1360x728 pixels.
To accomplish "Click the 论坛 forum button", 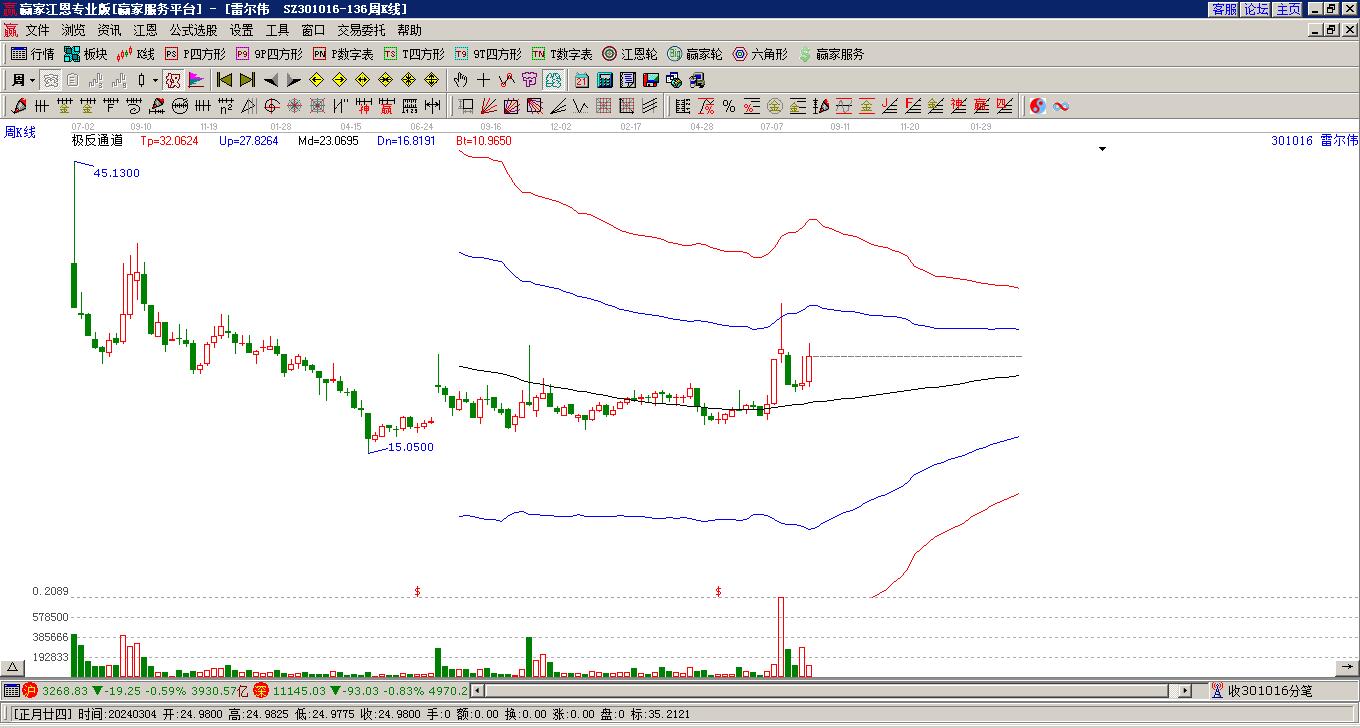I will click(1256, 9).
